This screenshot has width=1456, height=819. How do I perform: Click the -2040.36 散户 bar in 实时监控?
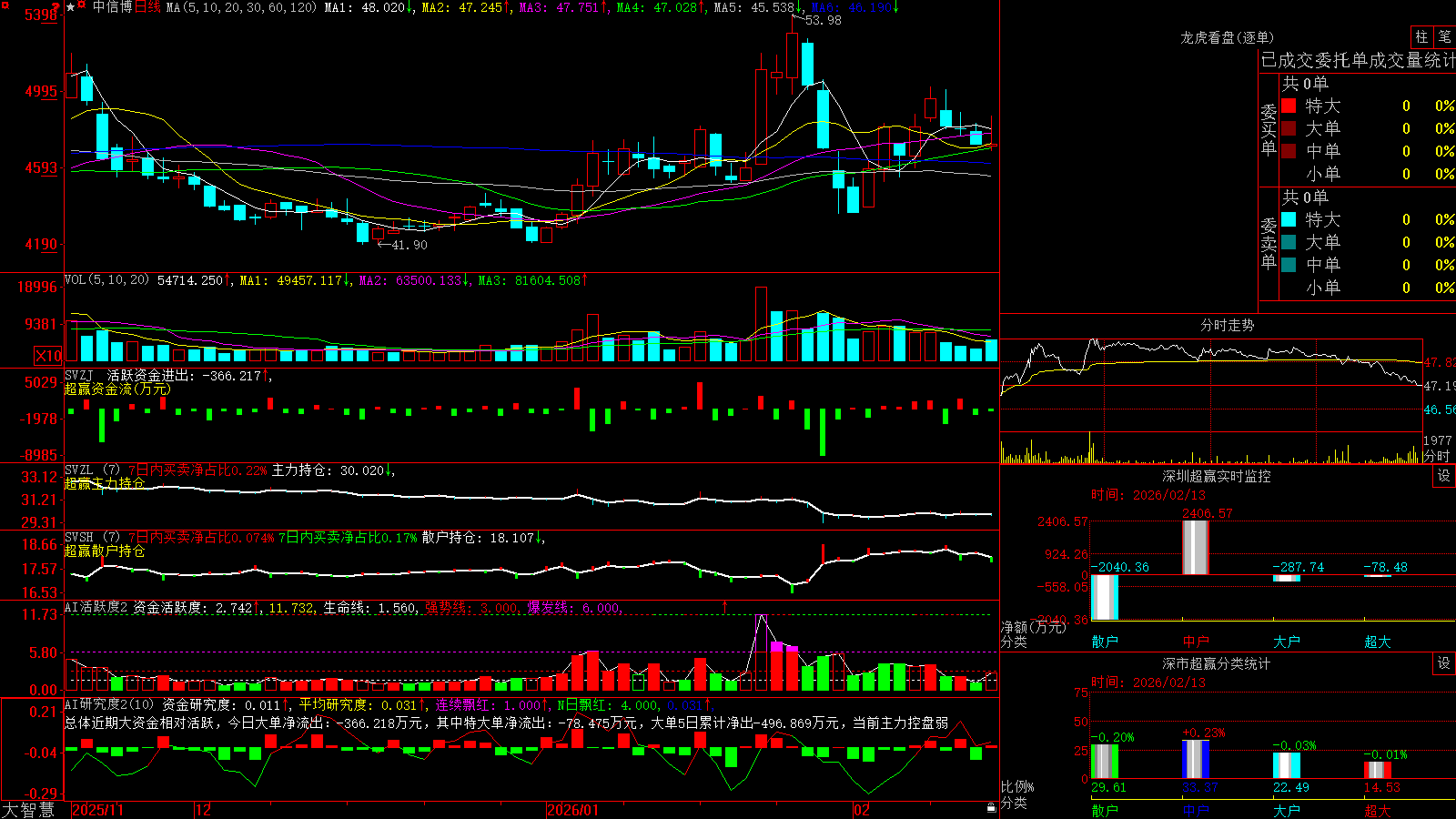point(1105,597)
